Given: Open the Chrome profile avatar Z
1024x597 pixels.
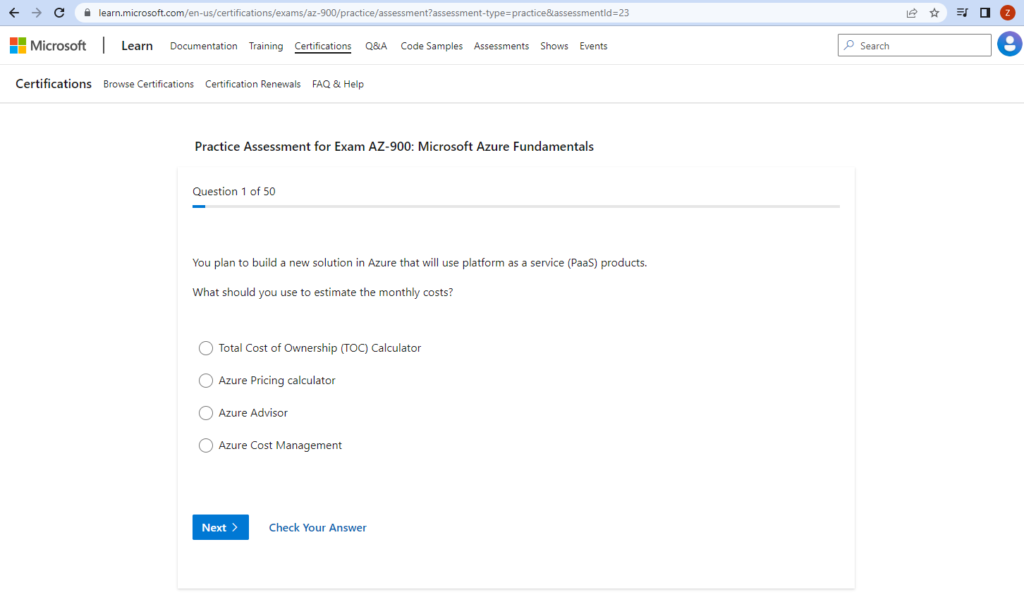Looking at the screenshot, I should pos(1008,12).
